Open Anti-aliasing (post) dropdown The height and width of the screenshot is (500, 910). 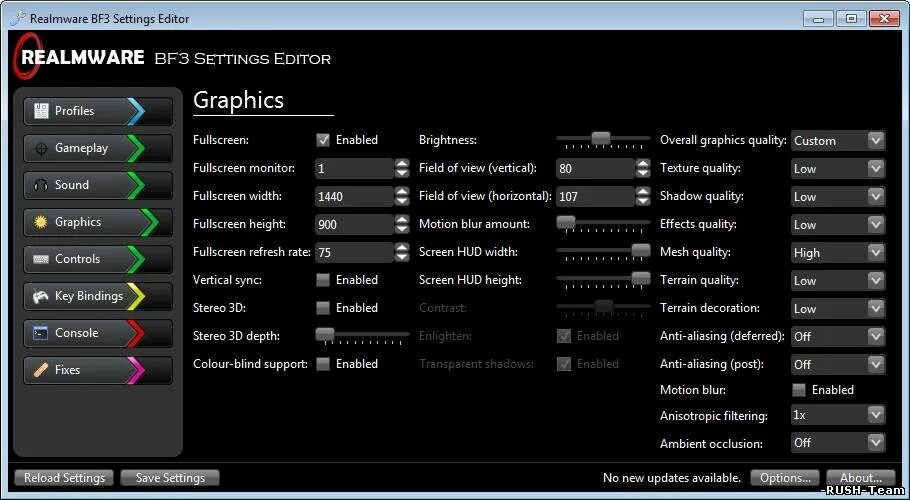coord(838,364)
